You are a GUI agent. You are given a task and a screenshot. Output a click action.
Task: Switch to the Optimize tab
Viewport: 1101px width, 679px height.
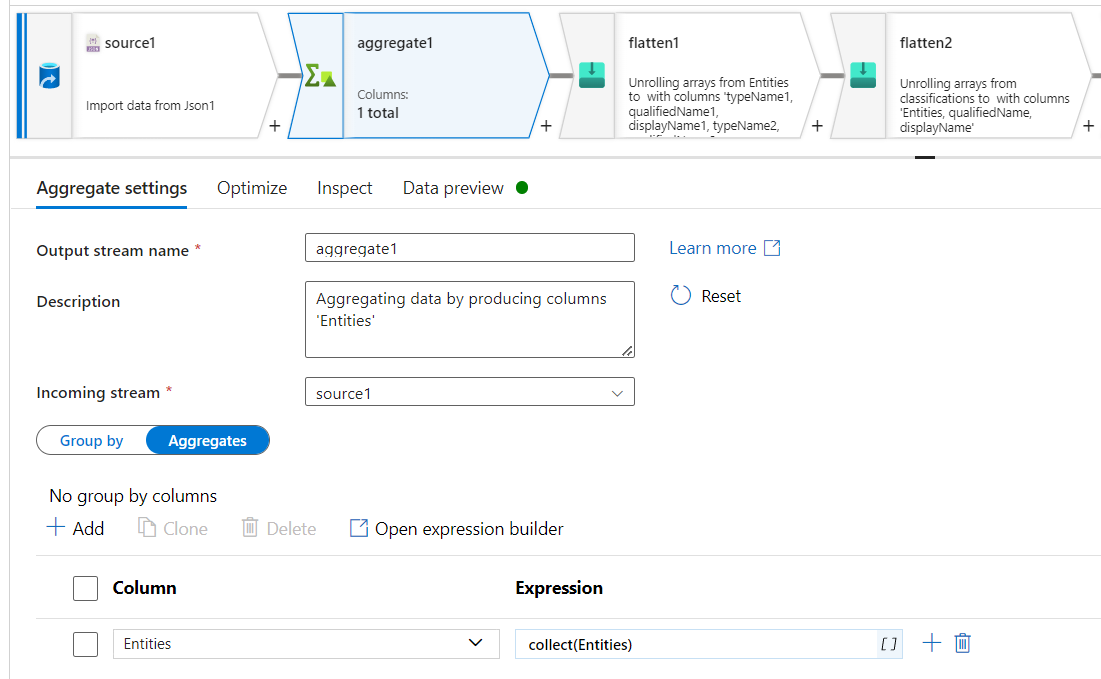[x=252, y=188]
